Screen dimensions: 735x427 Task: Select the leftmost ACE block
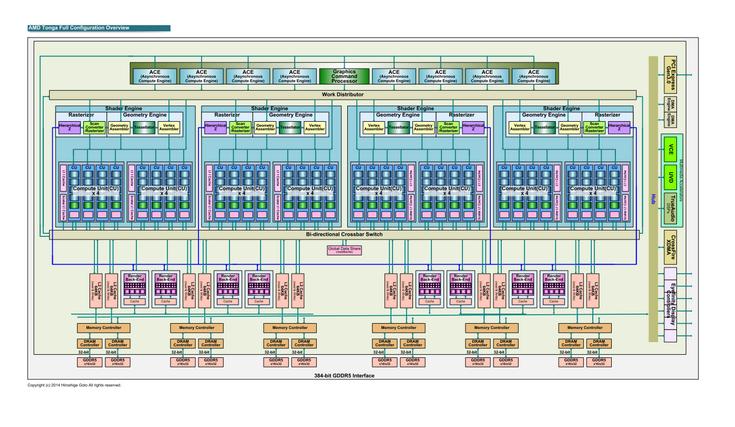coord(155,76)
